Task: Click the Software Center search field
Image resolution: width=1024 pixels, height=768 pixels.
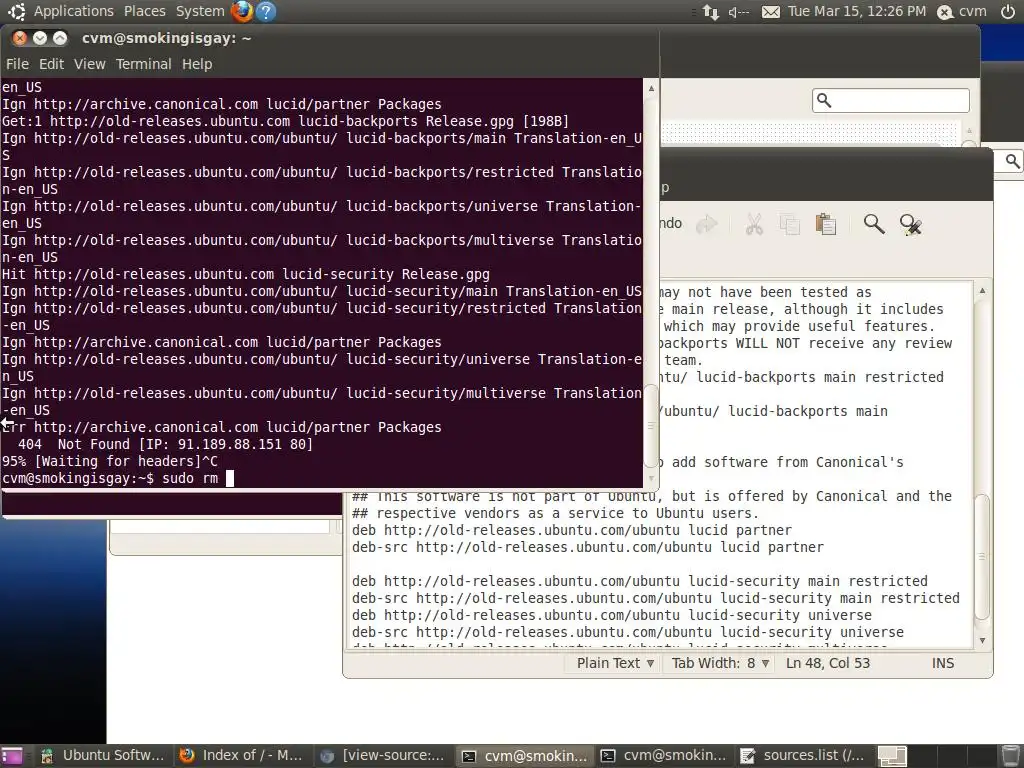Action: pyautogui.click(x=891, y=101)
